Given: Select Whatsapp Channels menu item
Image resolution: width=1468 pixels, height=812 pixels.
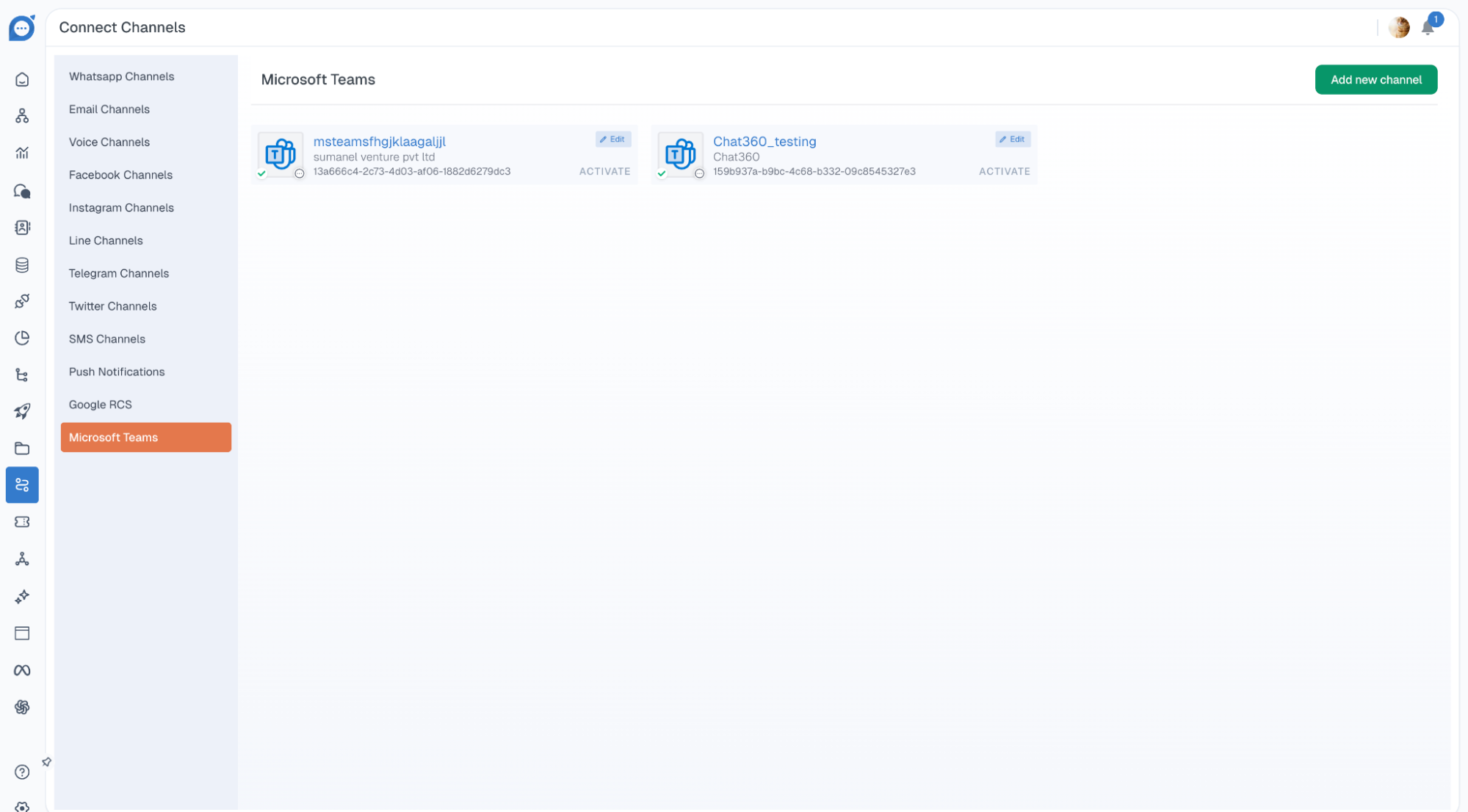Looking at the screenshot, I should (121, 76).
